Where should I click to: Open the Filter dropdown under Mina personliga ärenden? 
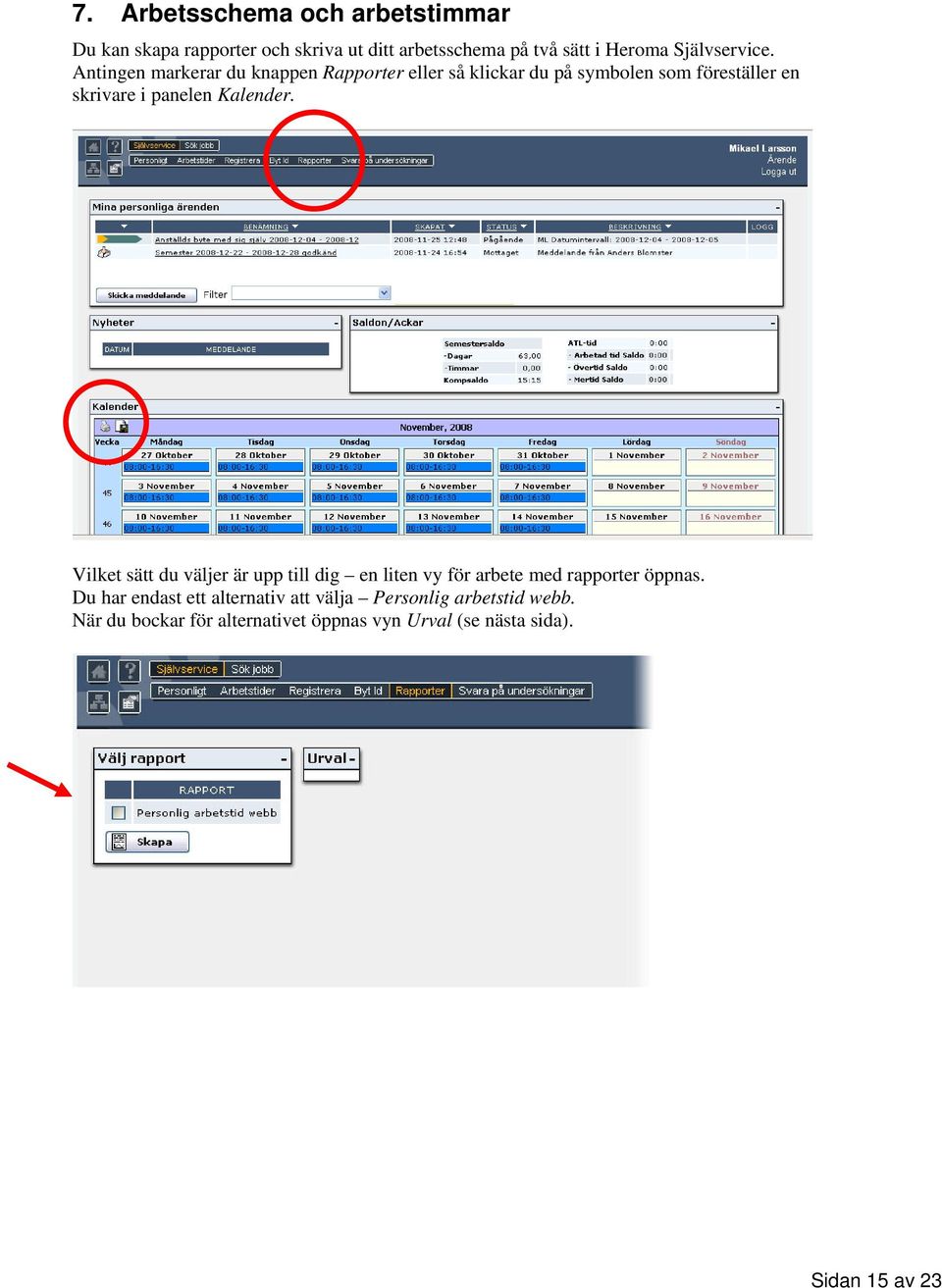385,292
